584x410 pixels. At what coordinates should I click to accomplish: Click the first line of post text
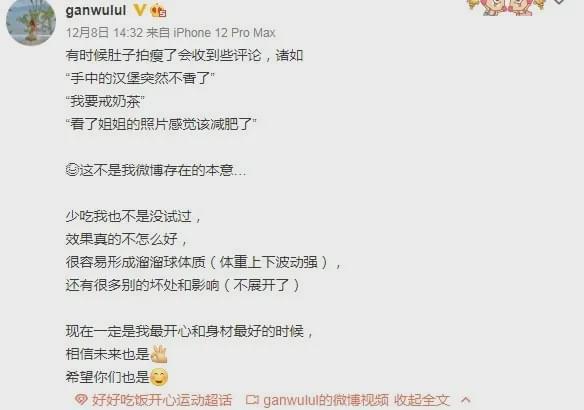click(184, 55)
